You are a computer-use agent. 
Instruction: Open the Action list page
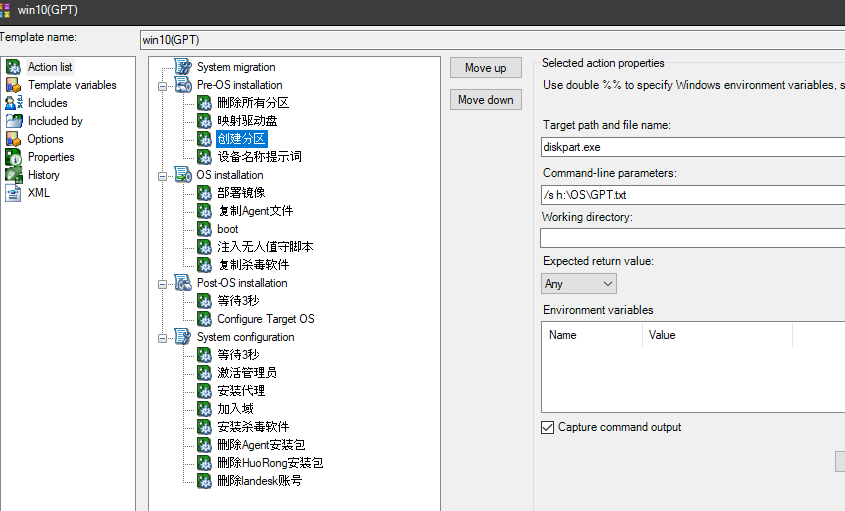coord(50,67)
